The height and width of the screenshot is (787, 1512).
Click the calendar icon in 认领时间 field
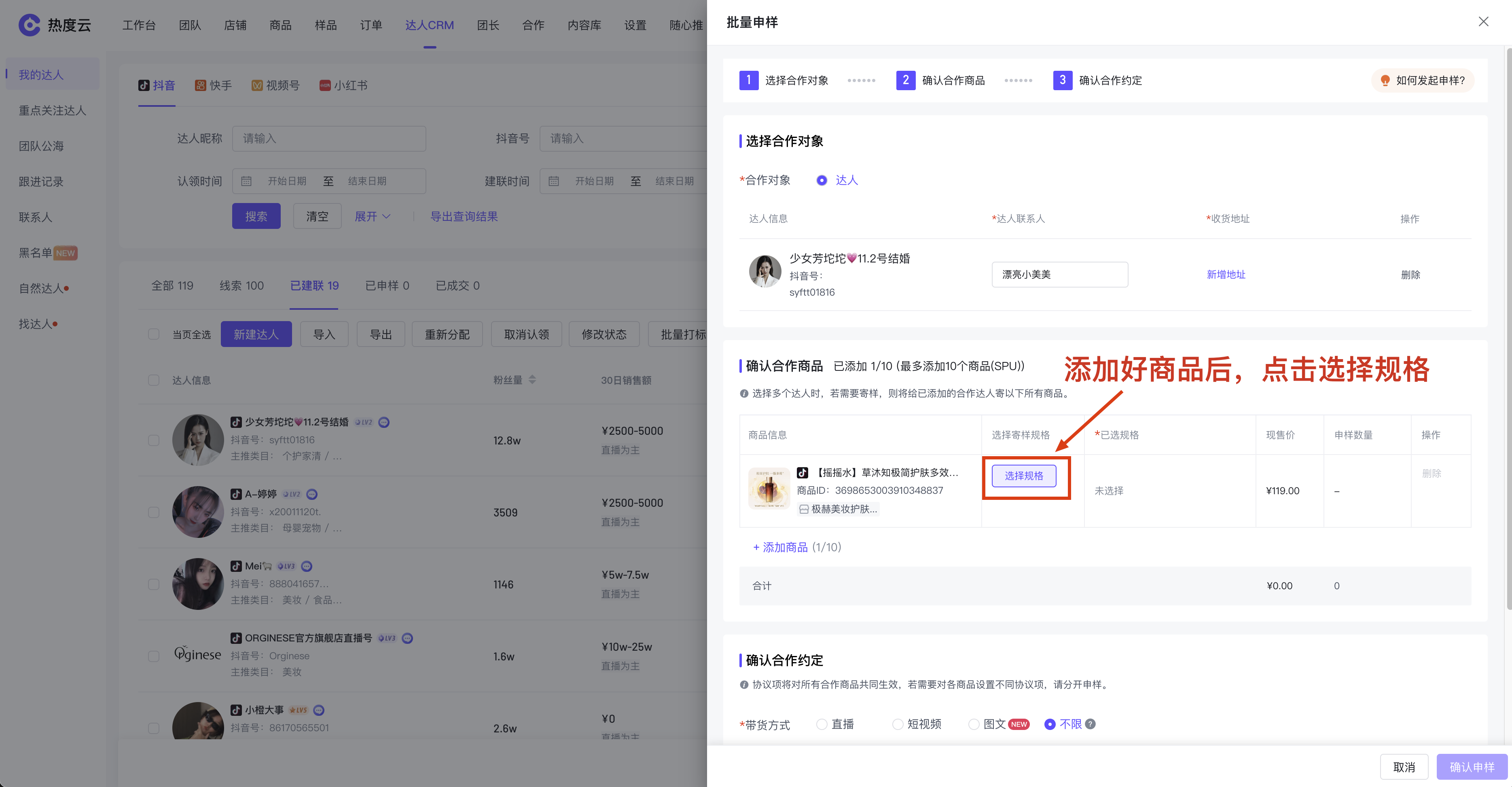click(246, 181)
